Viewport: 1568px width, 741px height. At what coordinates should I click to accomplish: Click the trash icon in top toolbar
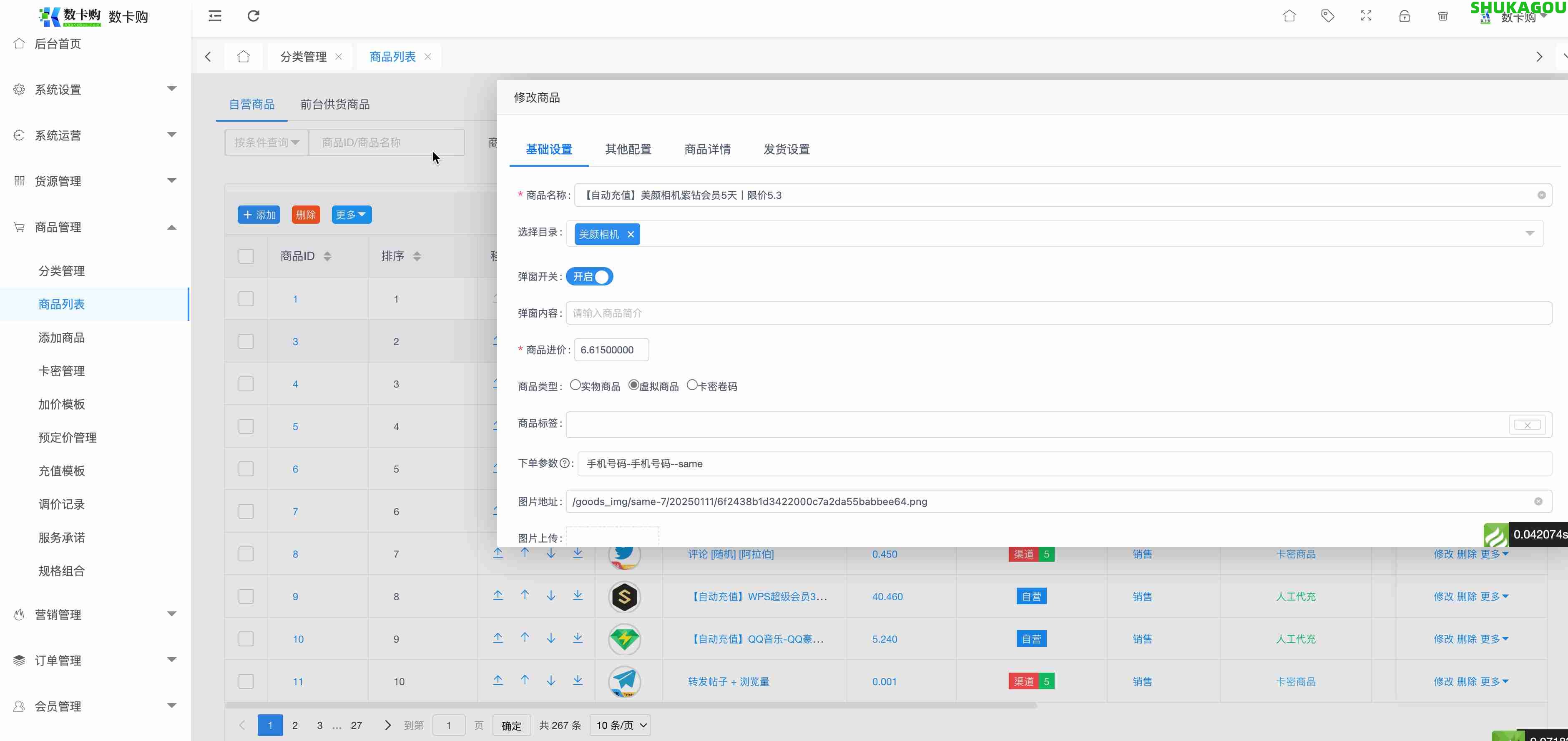coord(1442,16)
